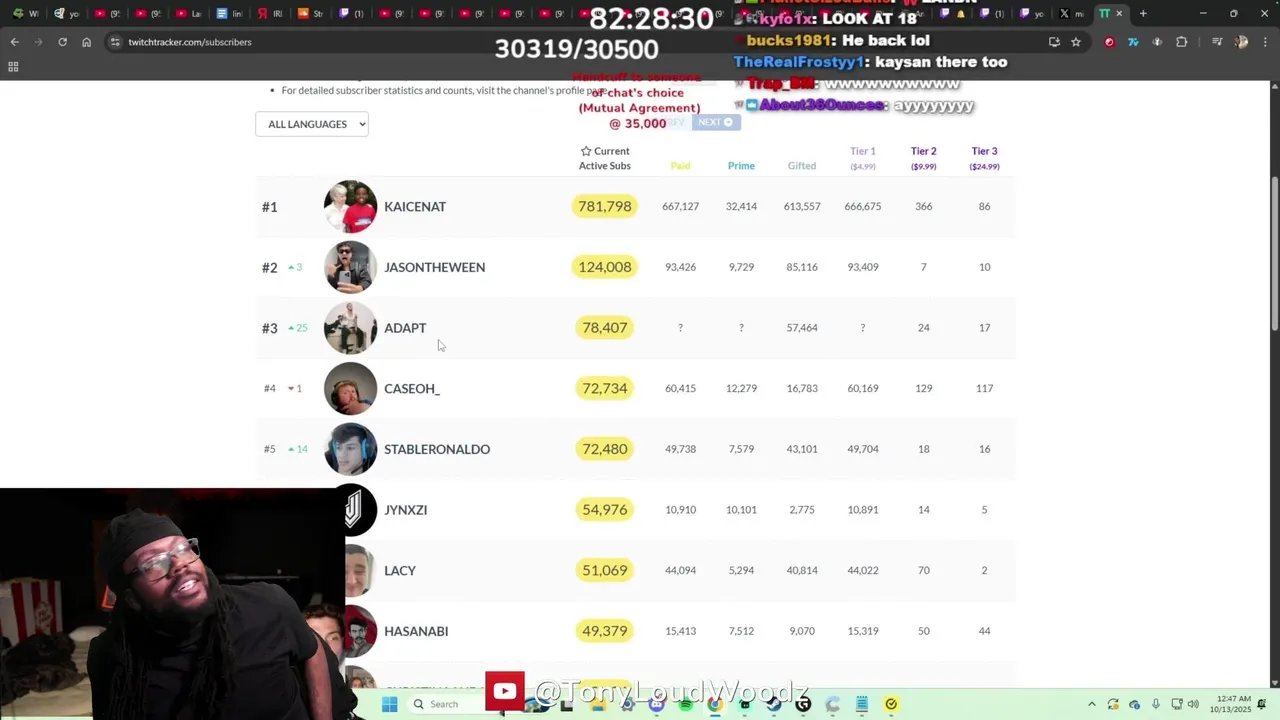Viewport: 1280px width, 720px height.
Task: Open the notepad app icon in taskbar
Action: pyautogui.click(x=862, y=704)
